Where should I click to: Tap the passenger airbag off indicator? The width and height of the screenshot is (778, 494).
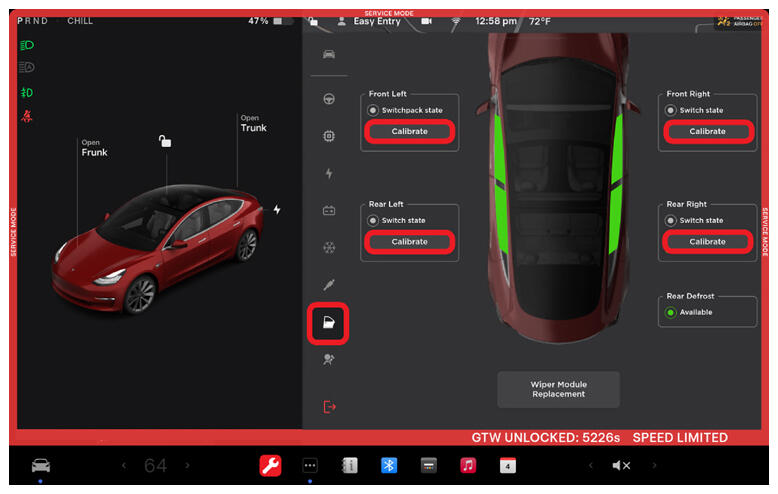[738, 21]
